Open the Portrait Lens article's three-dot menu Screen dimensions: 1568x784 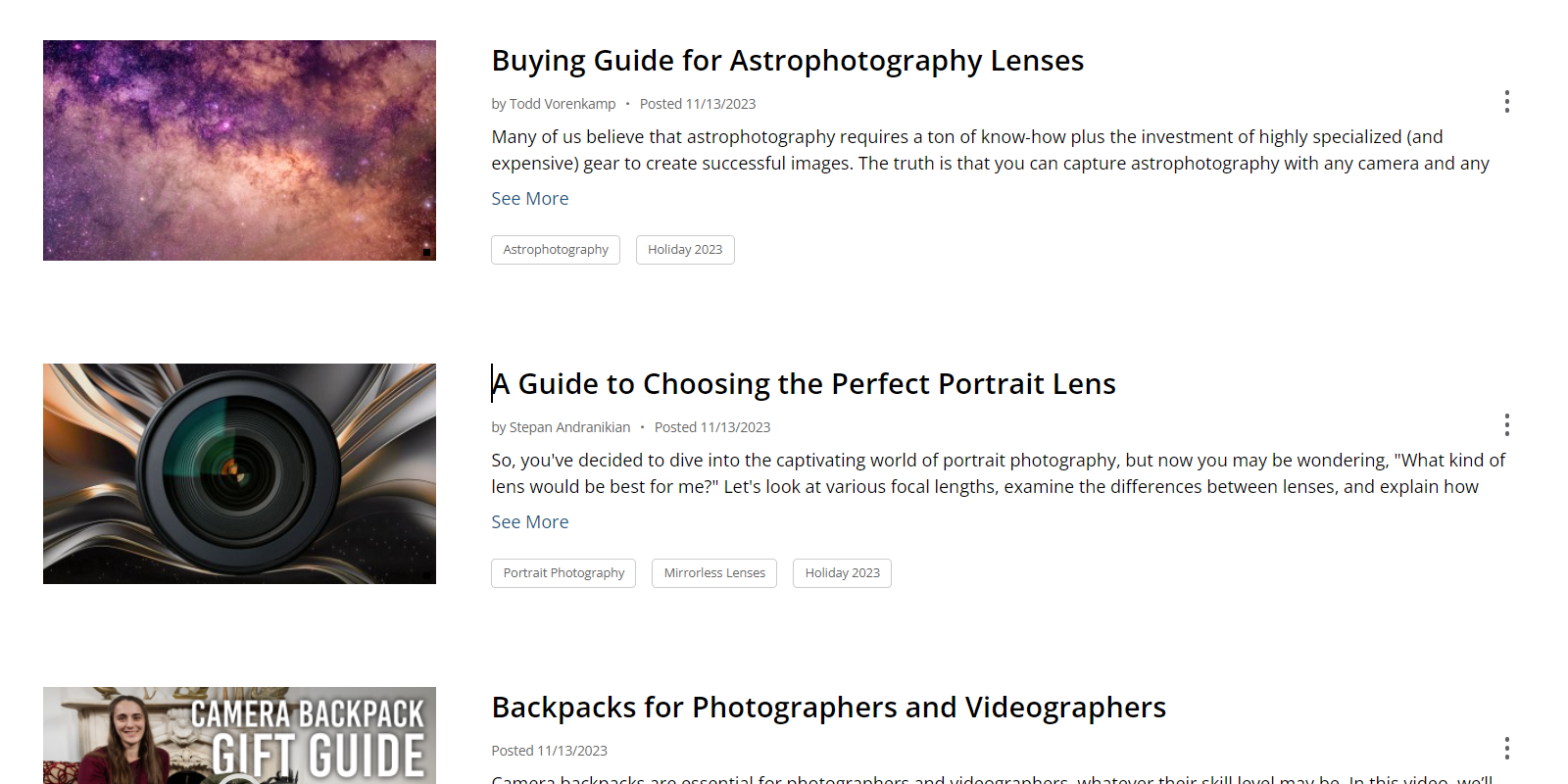(1506, 425)
